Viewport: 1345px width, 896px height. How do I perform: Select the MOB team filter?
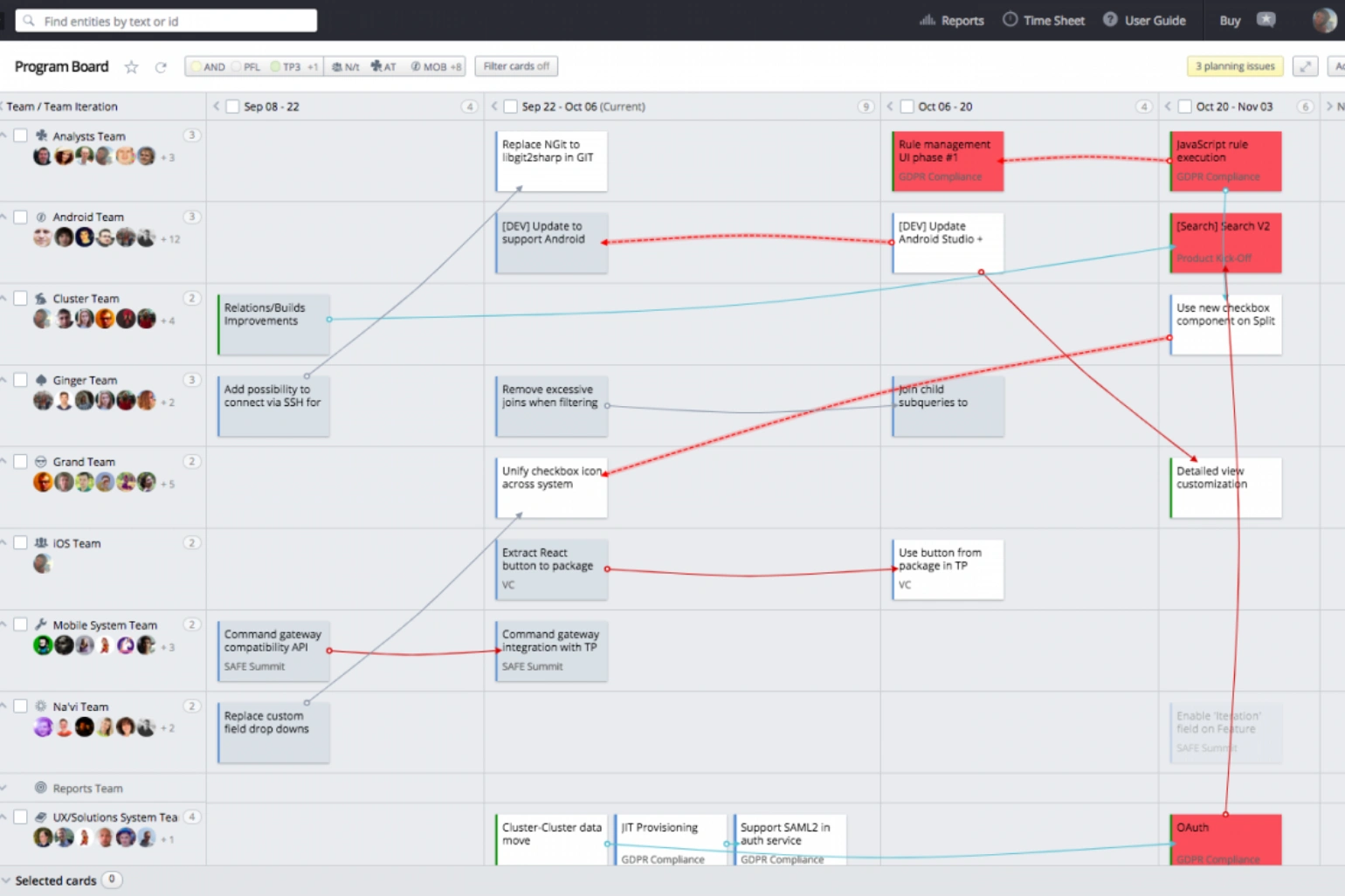click(430, 66)
